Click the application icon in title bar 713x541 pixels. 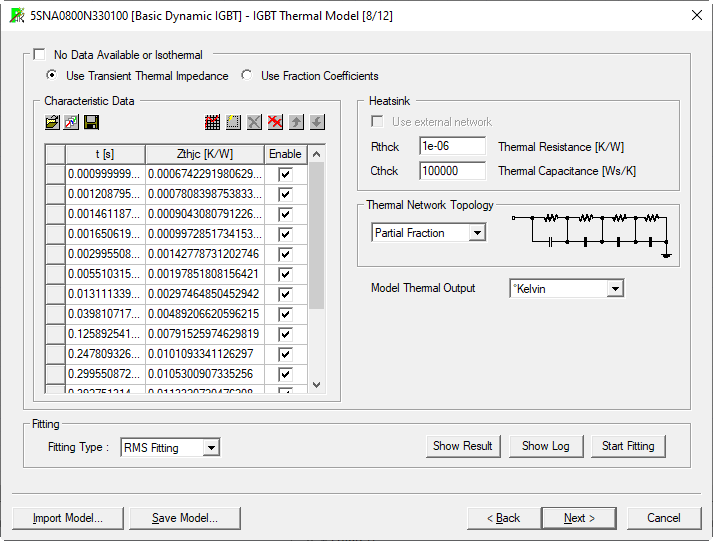pyautogui.click(x=17, y=15)
